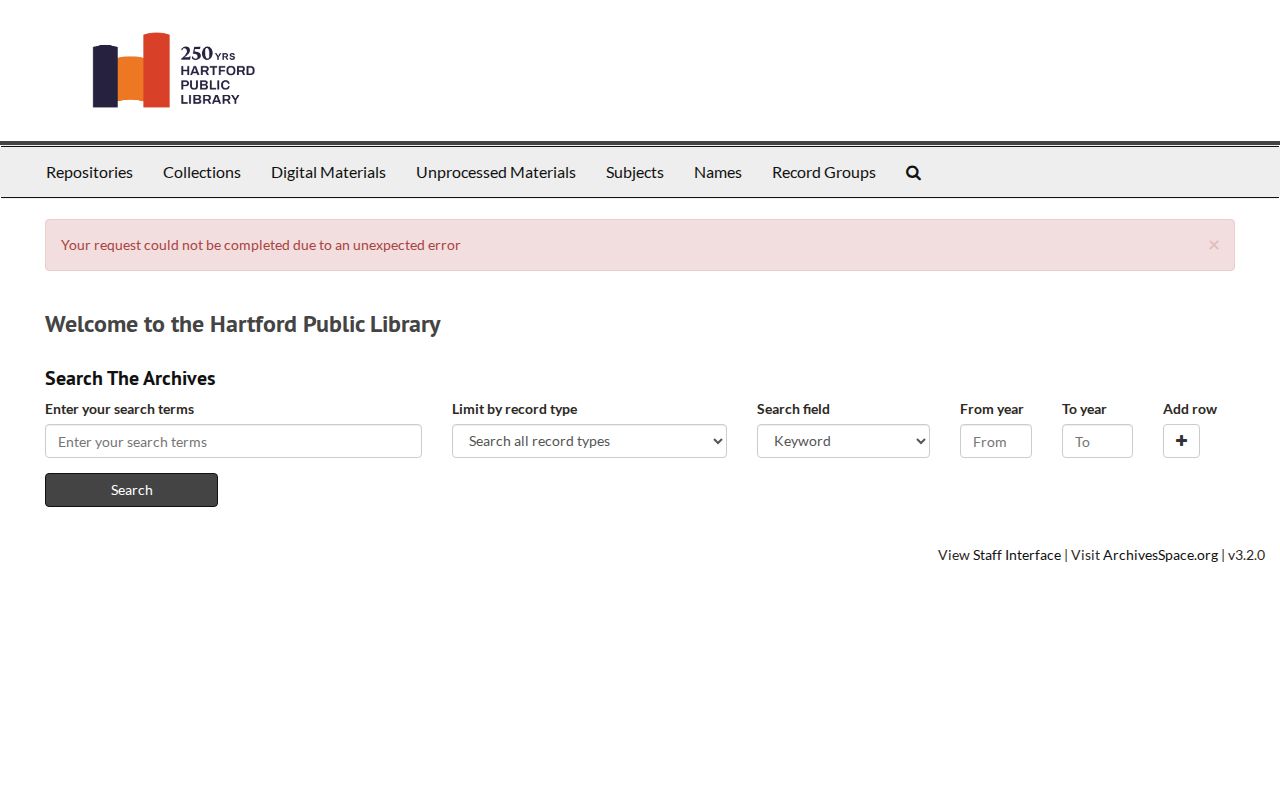Click the v3.2.0 version text

[1246, 555]
